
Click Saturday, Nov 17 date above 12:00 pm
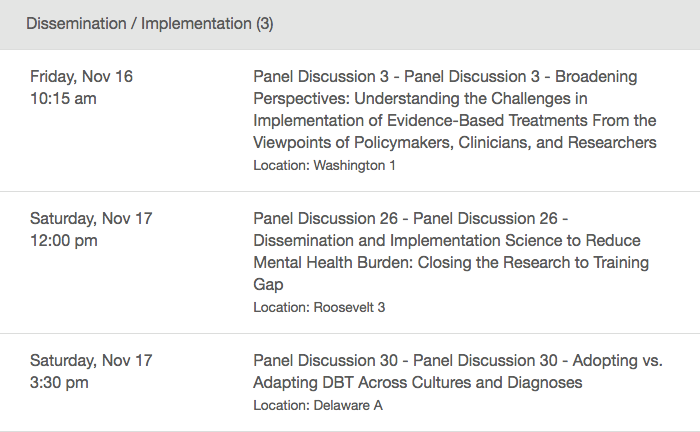(x=91, y=219)
